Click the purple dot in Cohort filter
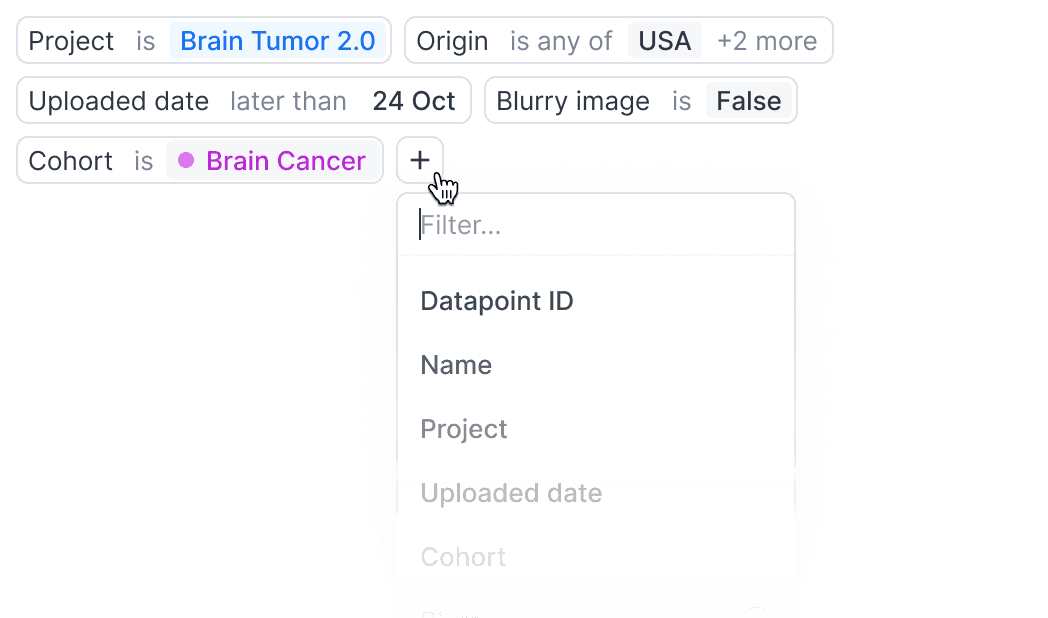 (186, 161)
